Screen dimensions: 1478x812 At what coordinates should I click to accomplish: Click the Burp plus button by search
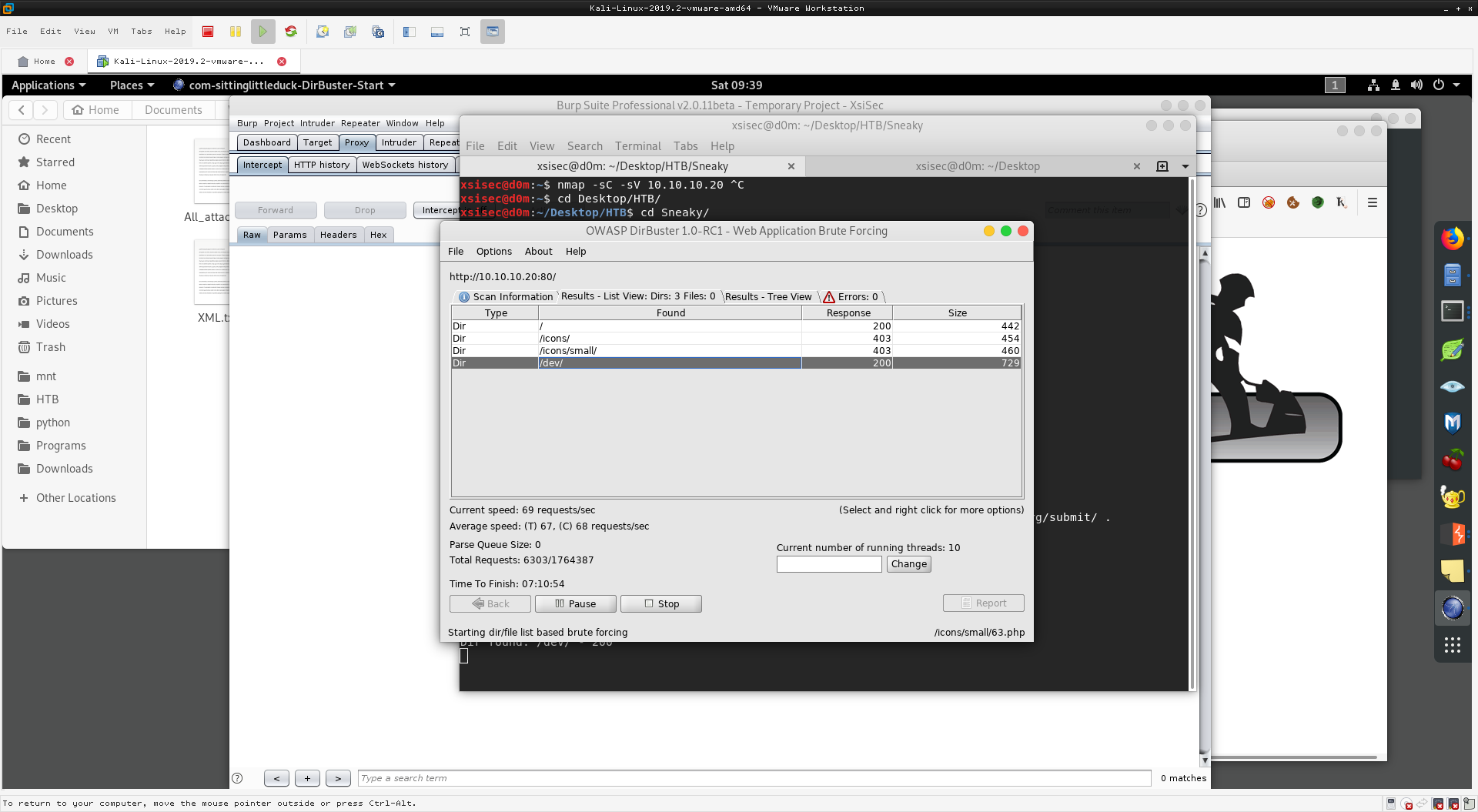[x=307, y=778]
